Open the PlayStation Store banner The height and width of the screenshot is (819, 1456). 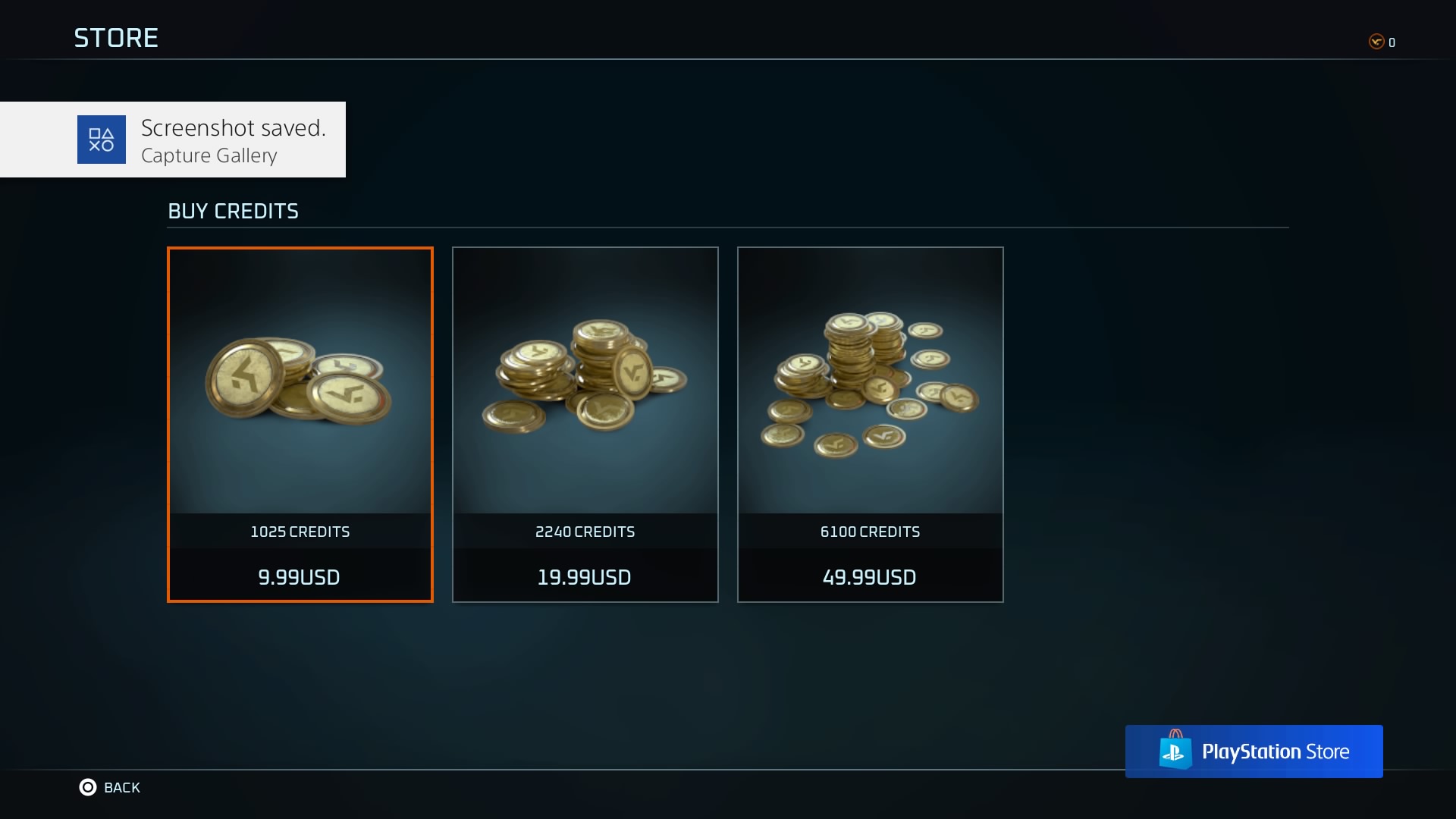[x=1254, y=752]
